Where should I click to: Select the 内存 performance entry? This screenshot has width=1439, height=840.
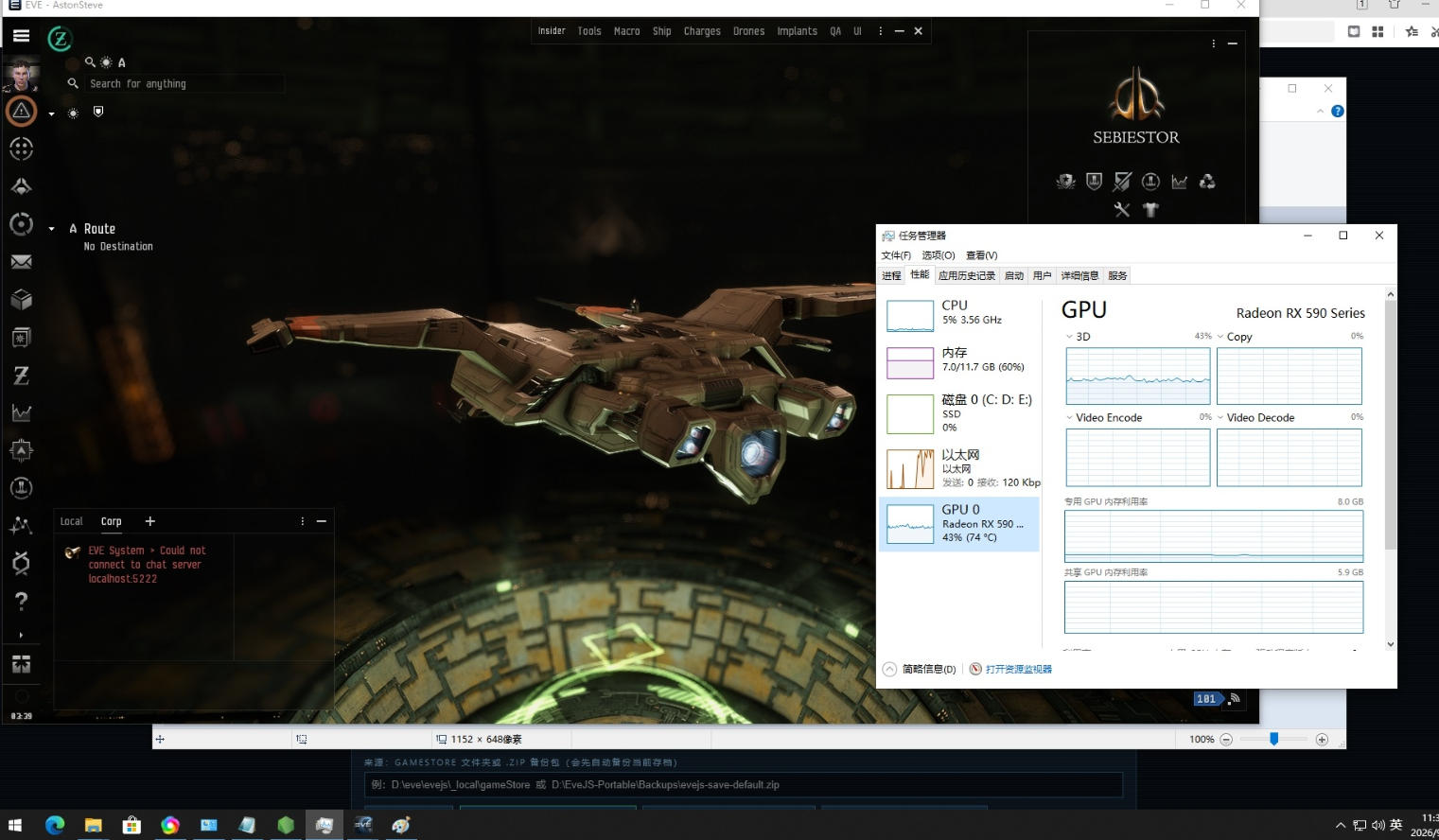(x=959, y=361)
